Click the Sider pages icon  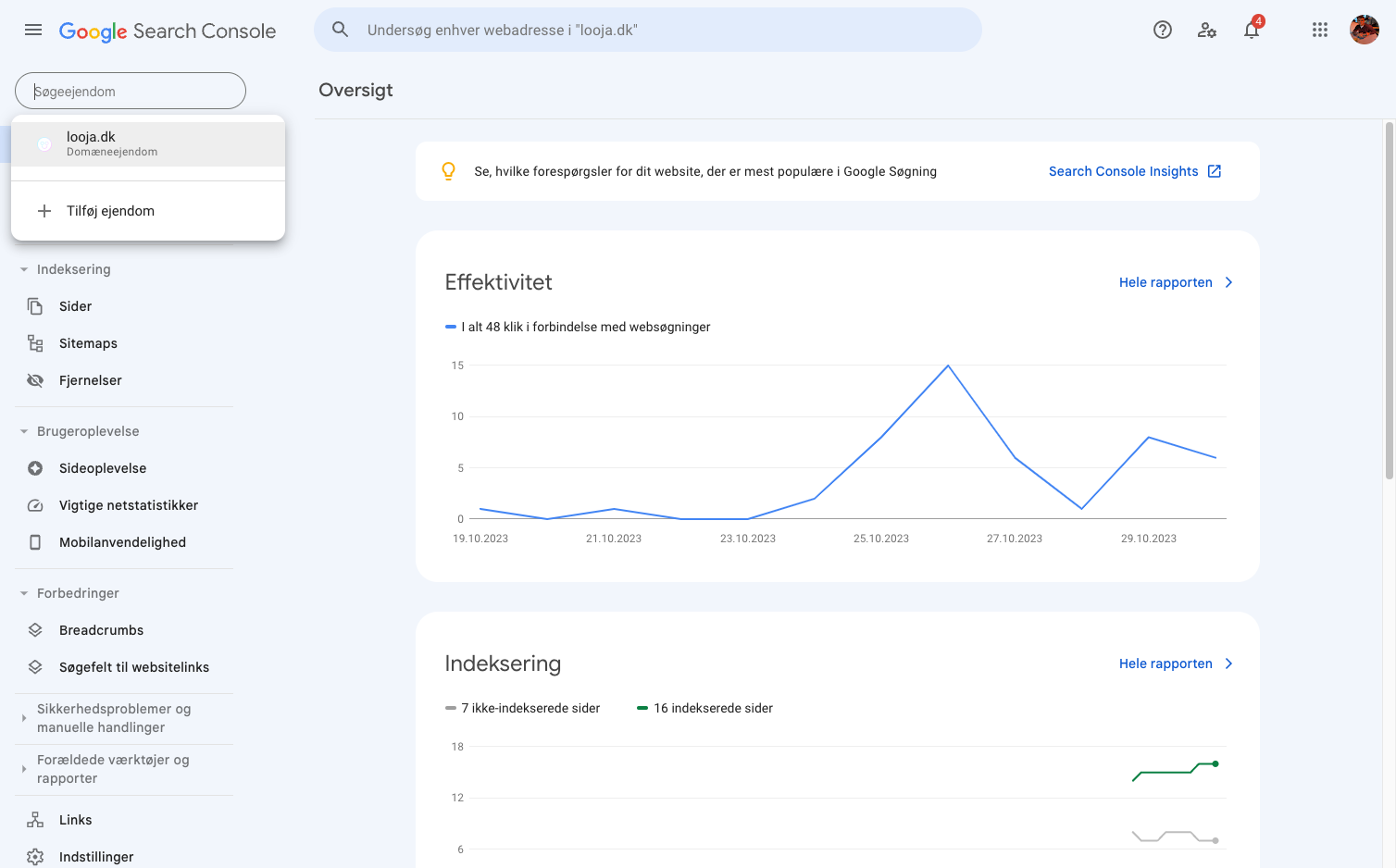tap(35, 306)
